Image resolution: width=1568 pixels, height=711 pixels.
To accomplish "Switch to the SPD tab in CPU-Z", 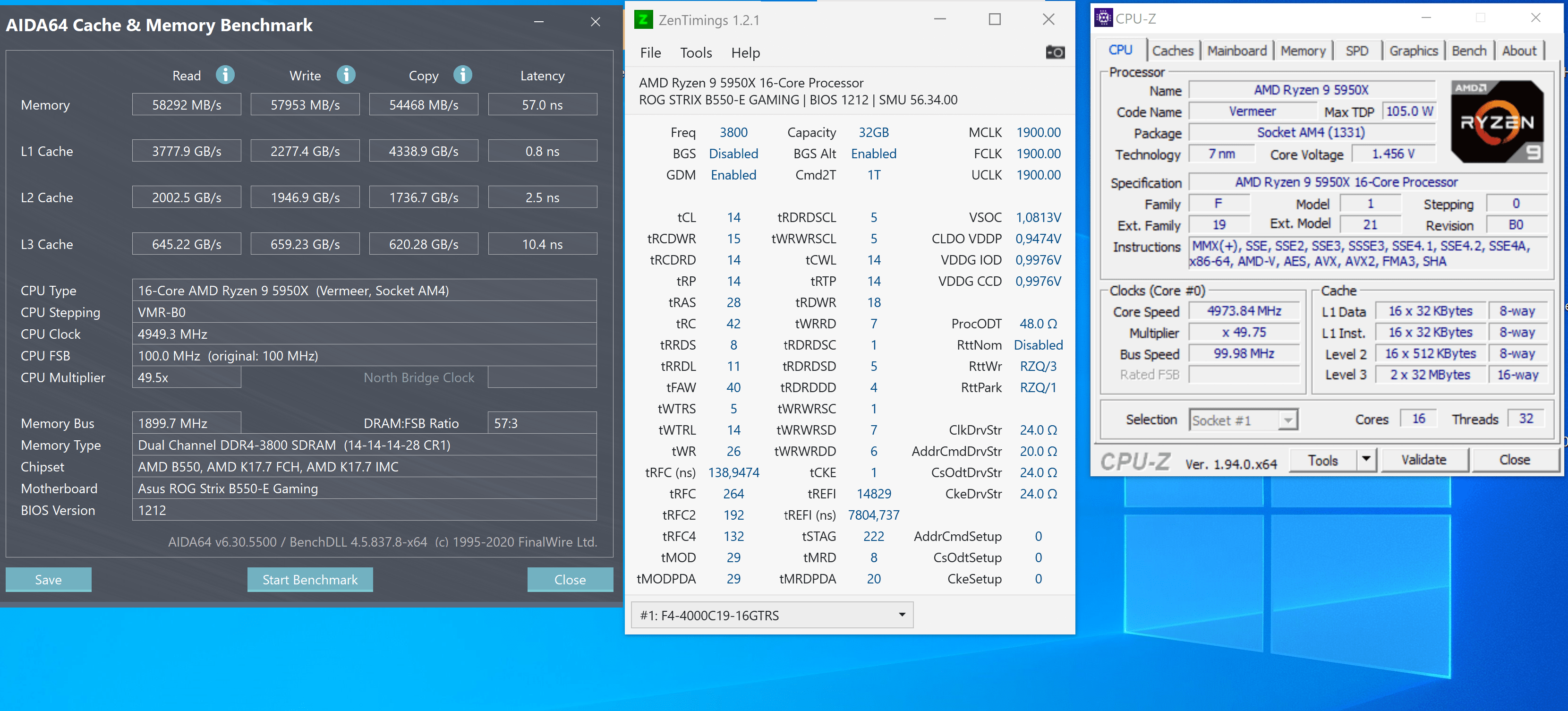I will pyautogui.click(x=1357, y=51).
